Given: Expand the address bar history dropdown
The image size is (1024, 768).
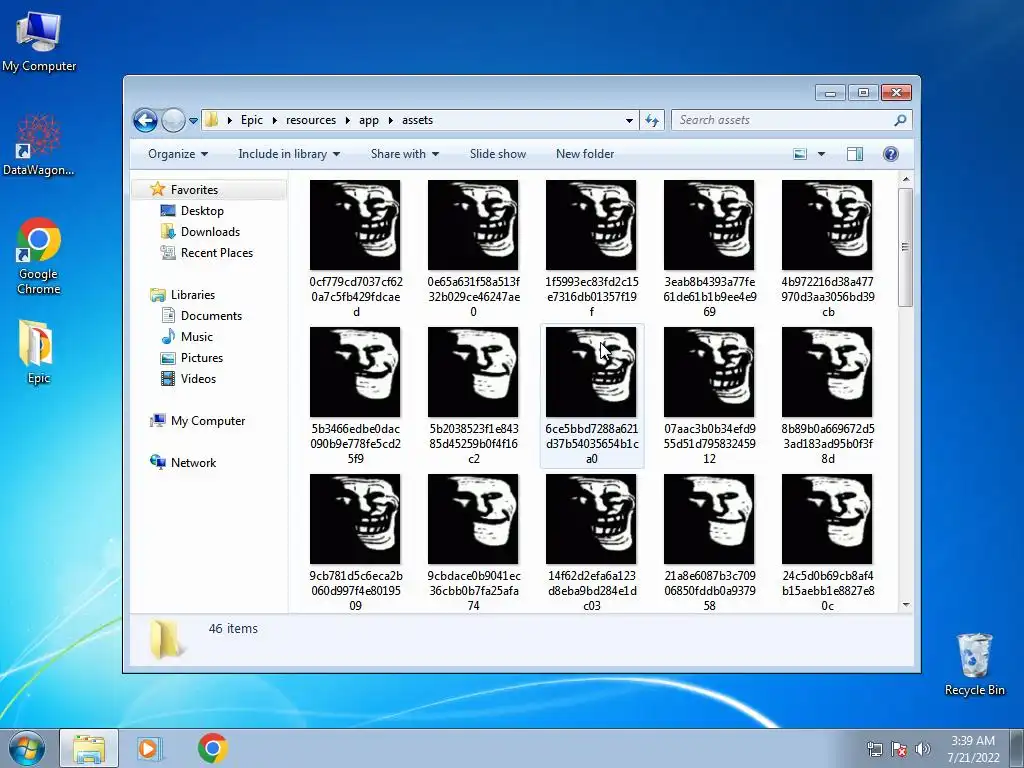Looking at the screenshot, I should point(629,121).
